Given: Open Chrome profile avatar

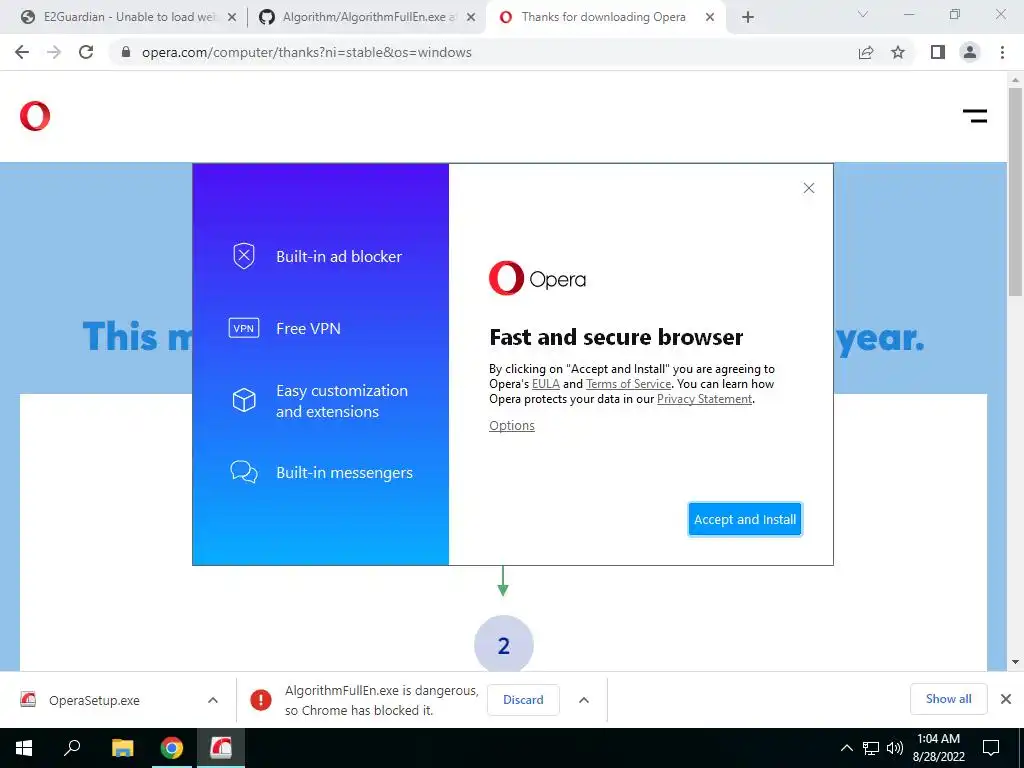Looking at the screenshot, I should [x=970, y=52].
